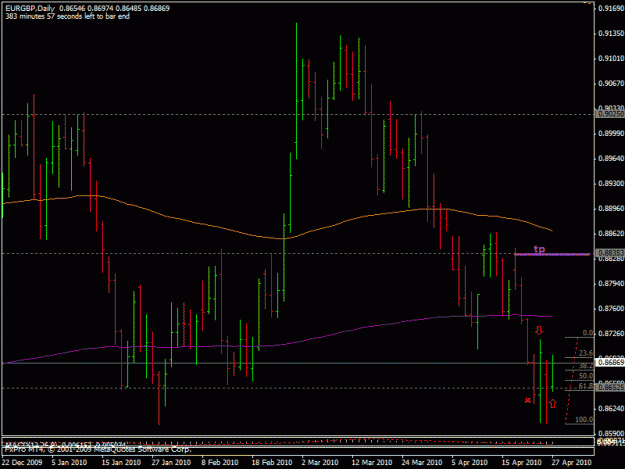The image size is (625, 469).
Task: Click the 0.89990 price scale value
Action: [x=611, y=133]
